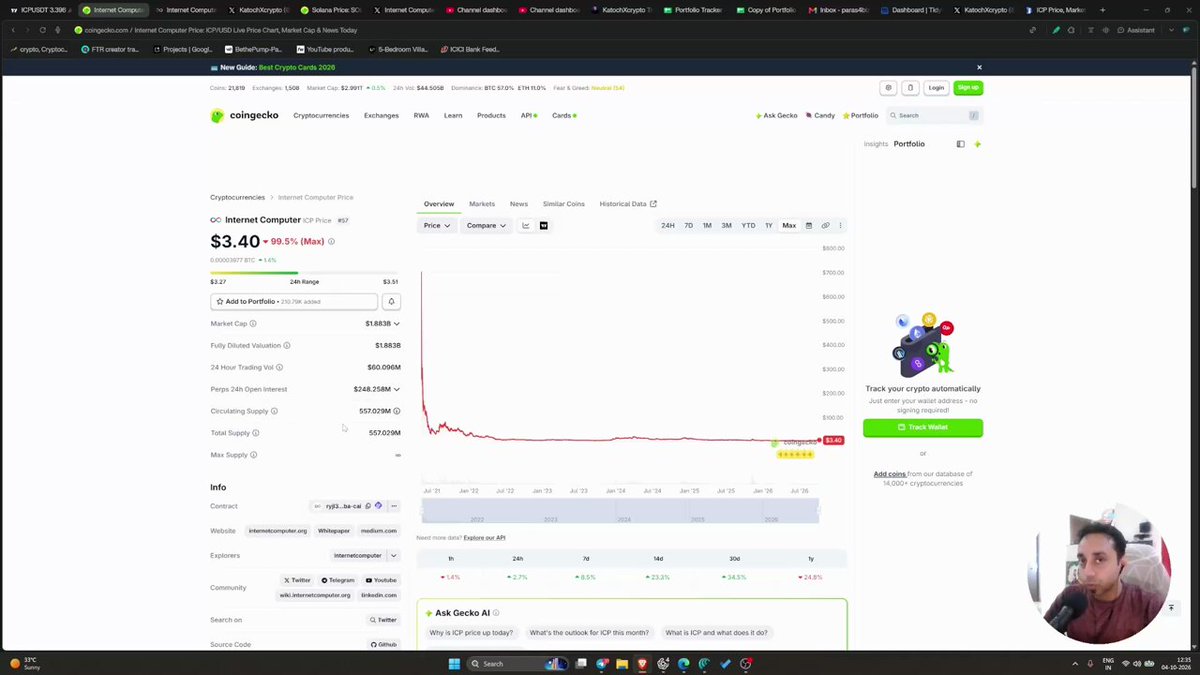Click the Add to Portfolio button

tap(294, 301)
